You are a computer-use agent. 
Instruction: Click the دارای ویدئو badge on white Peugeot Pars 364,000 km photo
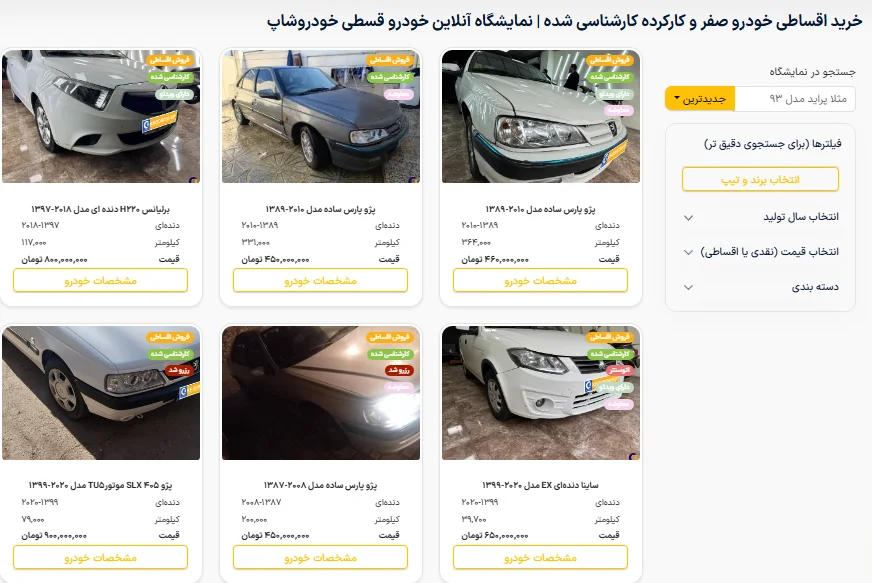(x=614, y=94)
